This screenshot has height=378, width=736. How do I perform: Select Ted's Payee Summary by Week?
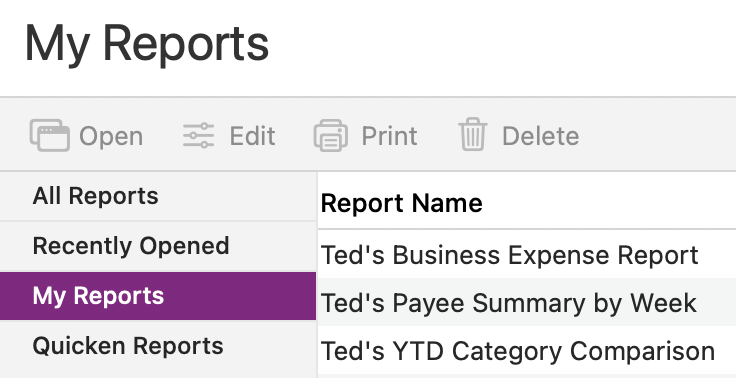pyautogui.click(x=527, y=302)
